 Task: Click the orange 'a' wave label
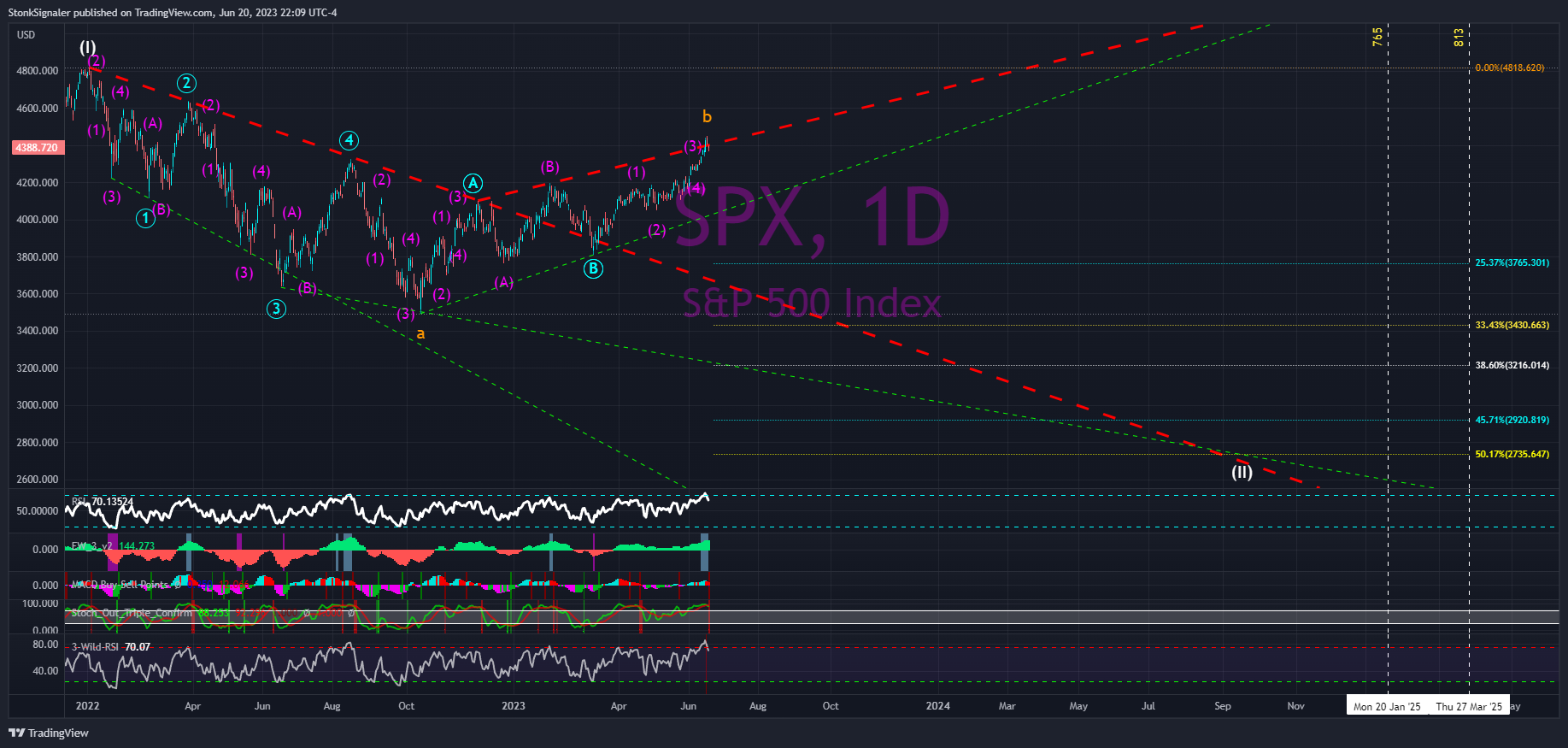[420, 334]
